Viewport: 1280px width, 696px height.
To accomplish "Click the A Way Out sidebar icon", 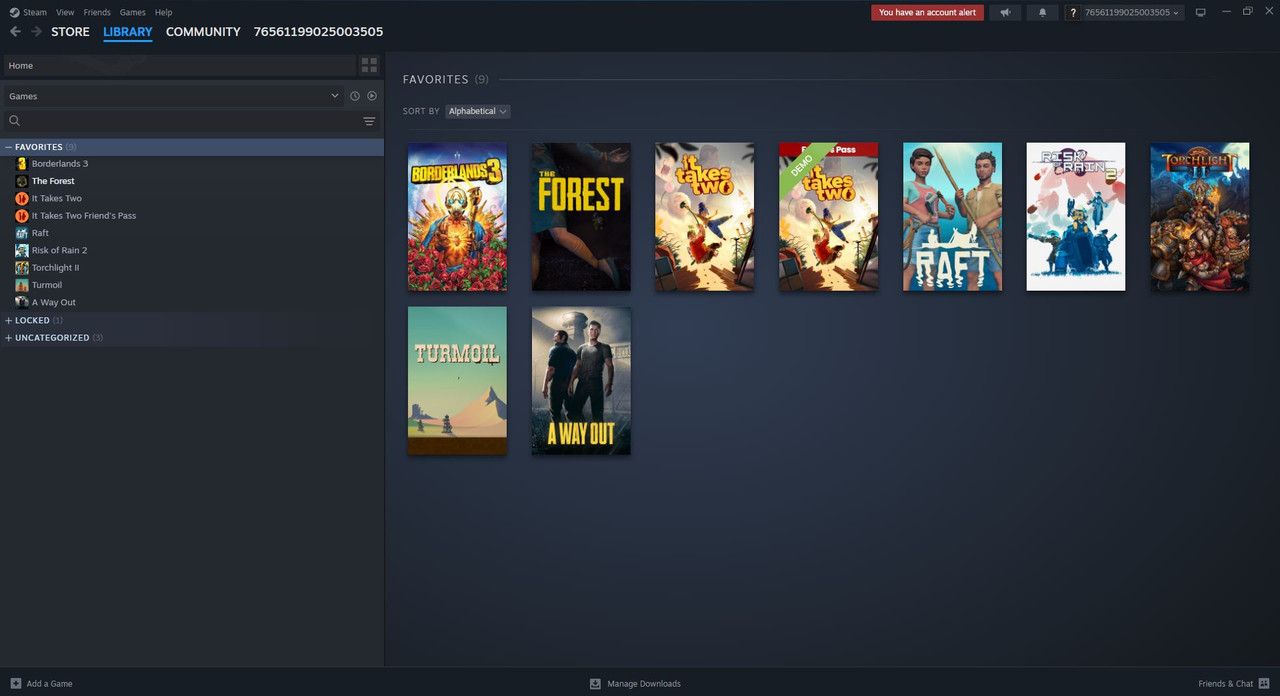I will coord(22,302).
